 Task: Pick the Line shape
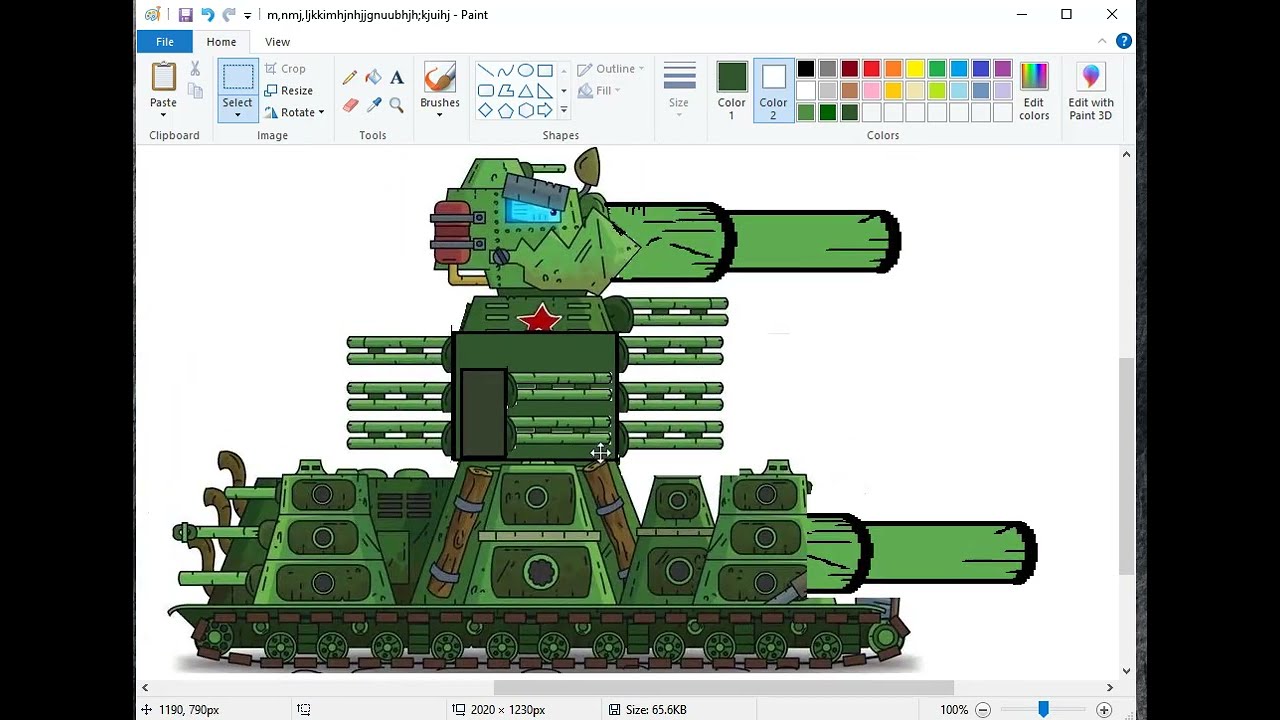485,70
